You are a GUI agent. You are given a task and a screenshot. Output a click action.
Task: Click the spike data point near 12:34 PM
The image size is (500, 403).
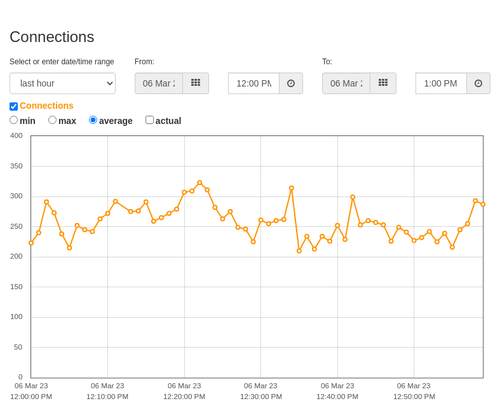coord(292,188)
